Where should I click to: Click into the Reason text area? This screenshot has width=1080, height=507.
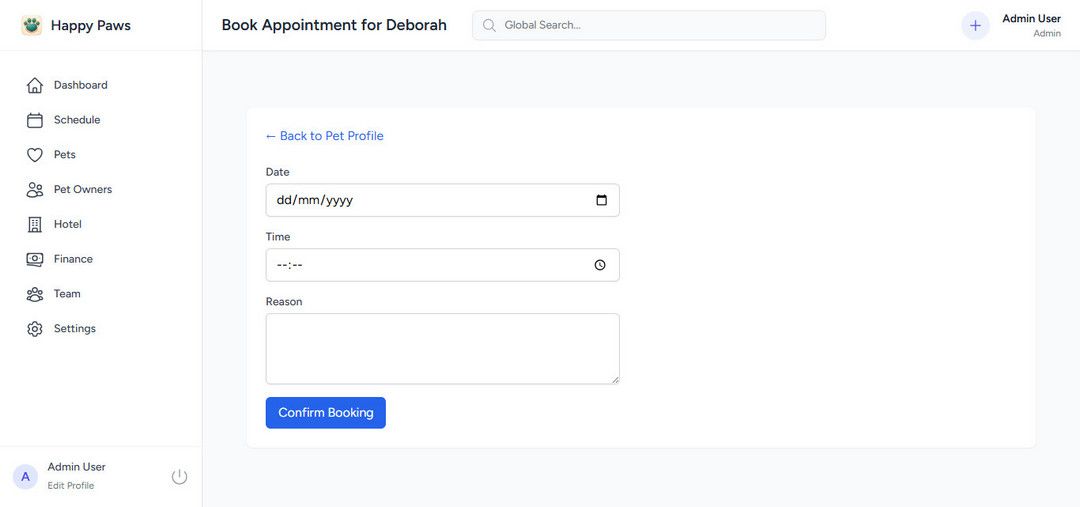442,348
